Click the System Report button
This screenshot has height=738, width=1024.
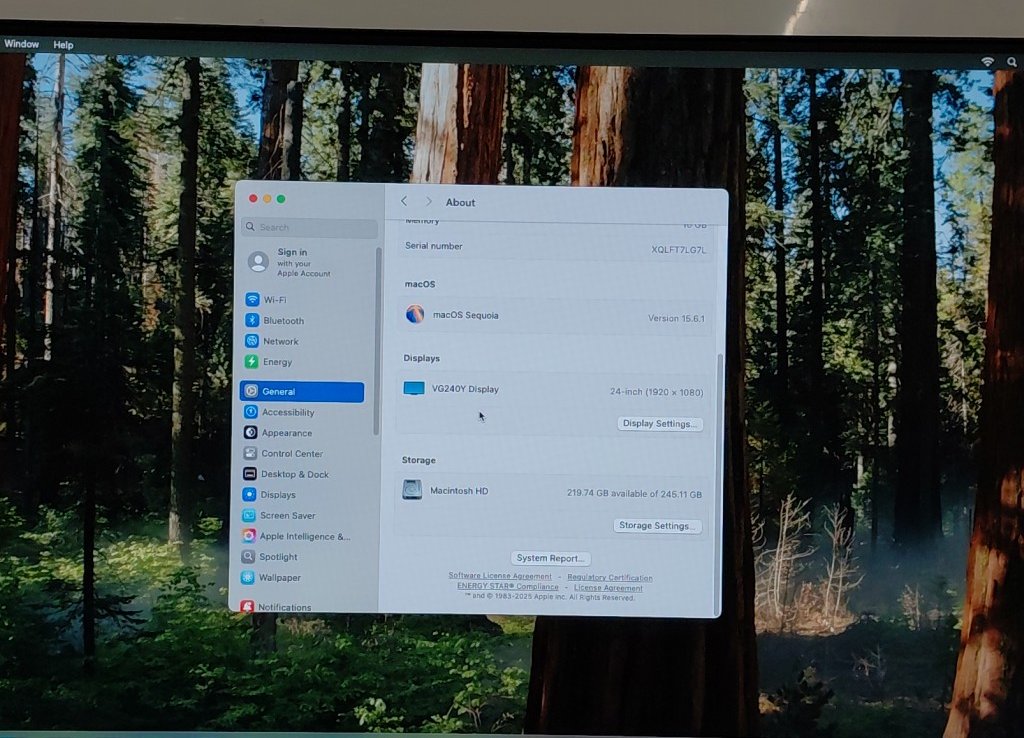(551, 558)
